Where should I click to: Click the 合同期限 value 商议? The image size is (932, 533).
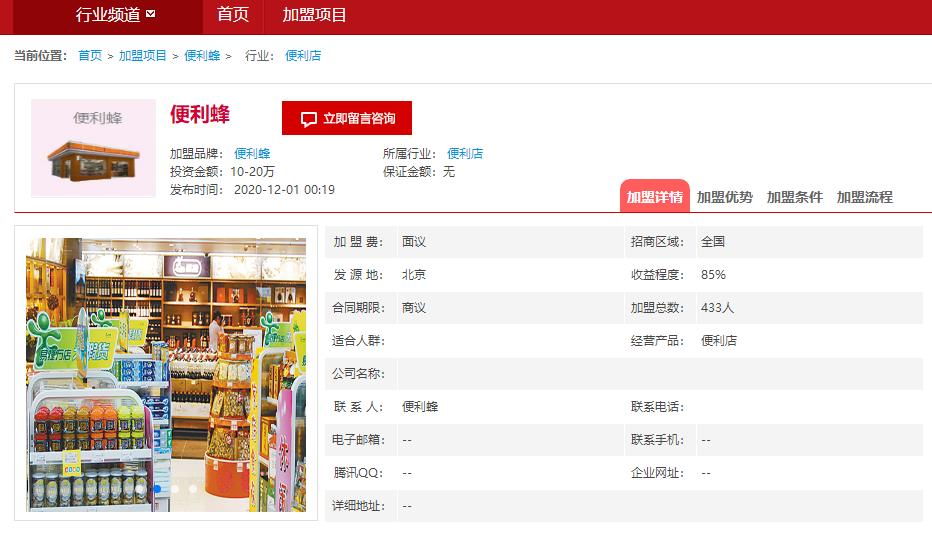(414, 308)
